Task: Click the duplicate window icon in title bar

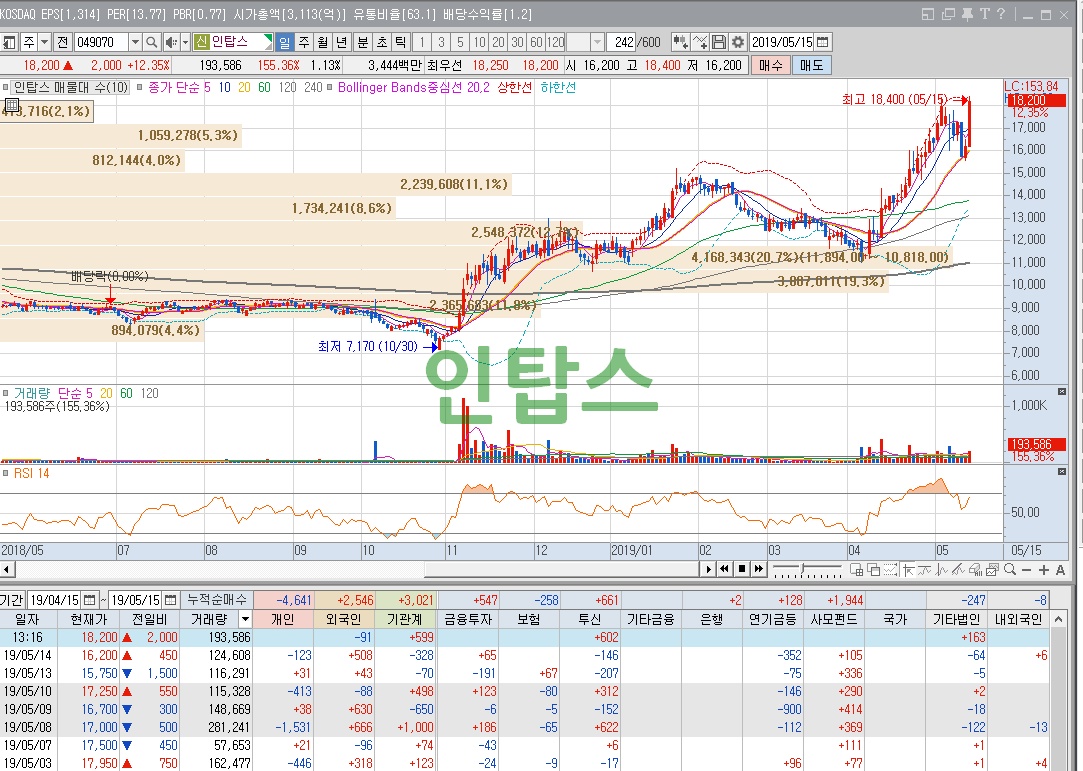Action: 948,14
